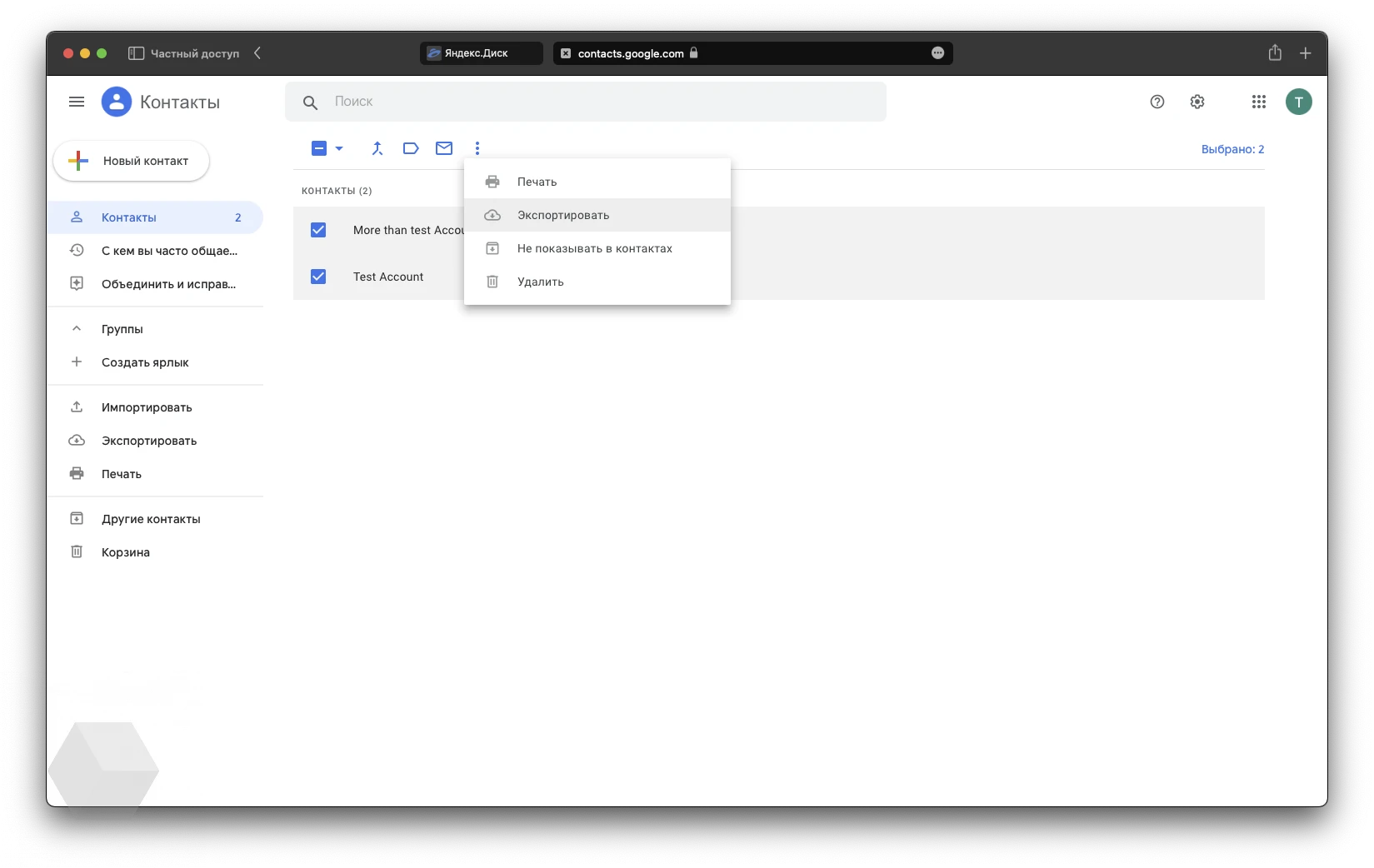
Task: Uncheck the Test Account contact checkbox
Action: coord(318,277)
